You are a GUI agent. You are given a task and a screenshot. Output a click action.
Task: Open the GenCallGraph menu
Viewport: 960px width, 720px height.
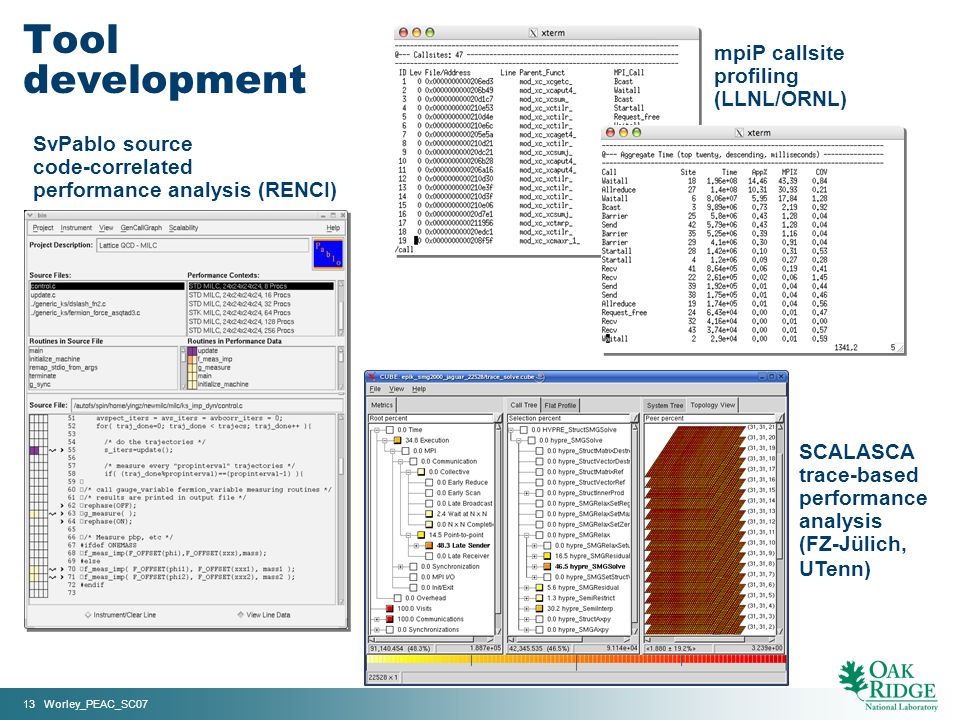tap(141, 228)
